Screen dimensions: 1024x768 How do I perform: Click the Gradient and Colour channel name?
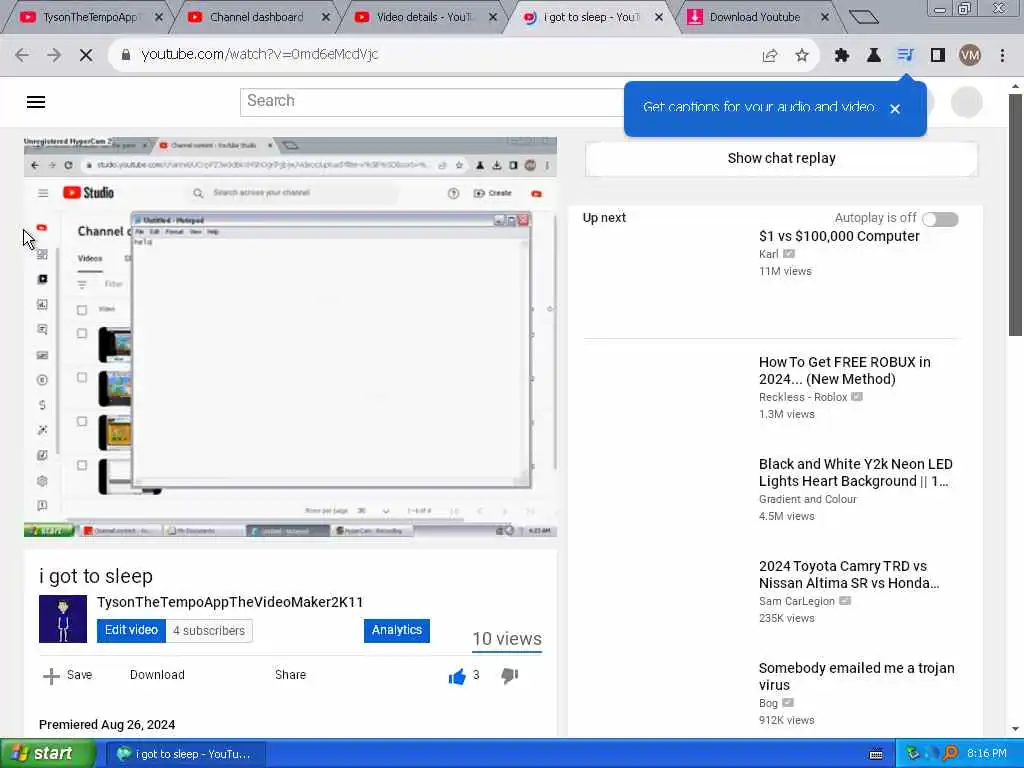(x=808, y=499)
